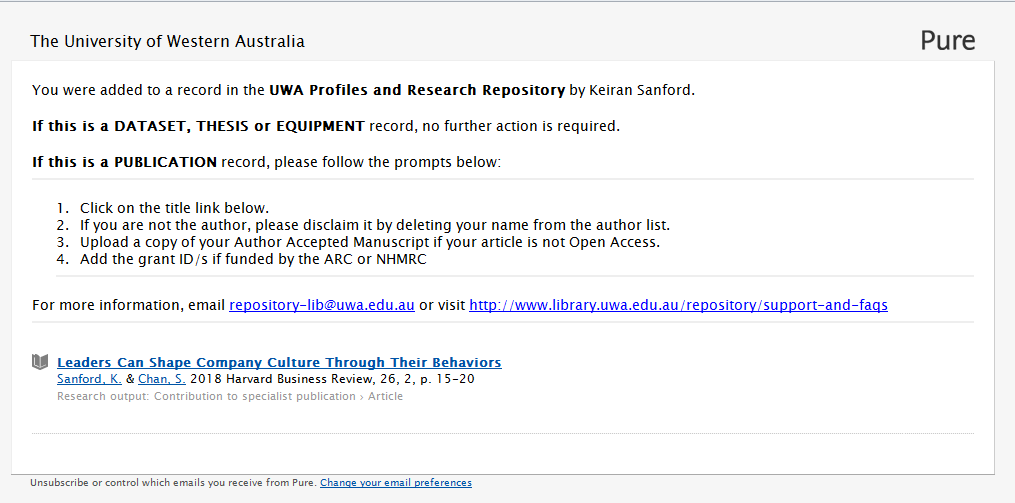Image resolution: width=1015 pixels, height=503 pixels.
Task: Click the Pure logo in the header
Action: (x=947, y=41)
